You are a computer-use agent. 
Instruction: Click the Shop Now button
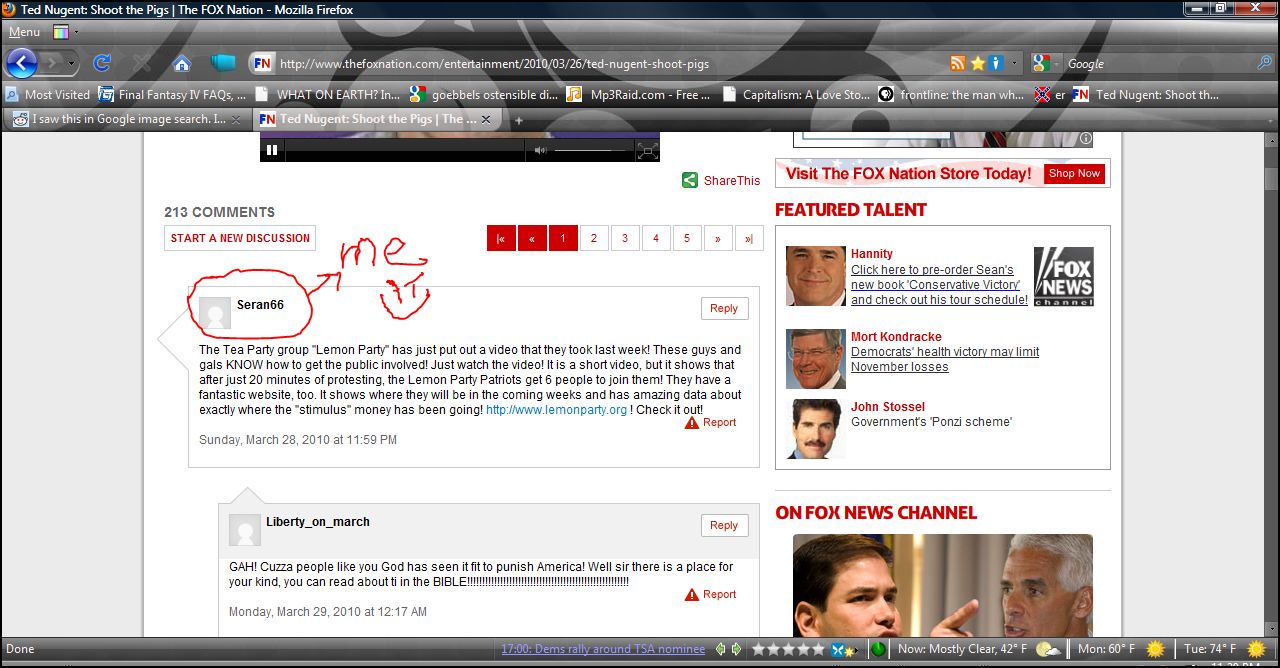[x=1074, y=173]
